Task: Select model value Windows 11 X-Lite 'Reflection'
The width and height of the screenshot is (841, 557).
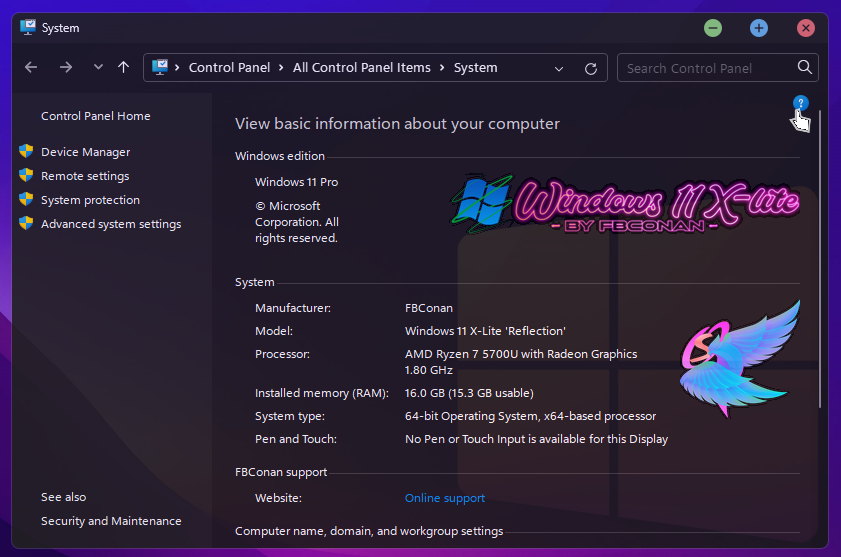Action: point(485,331)
